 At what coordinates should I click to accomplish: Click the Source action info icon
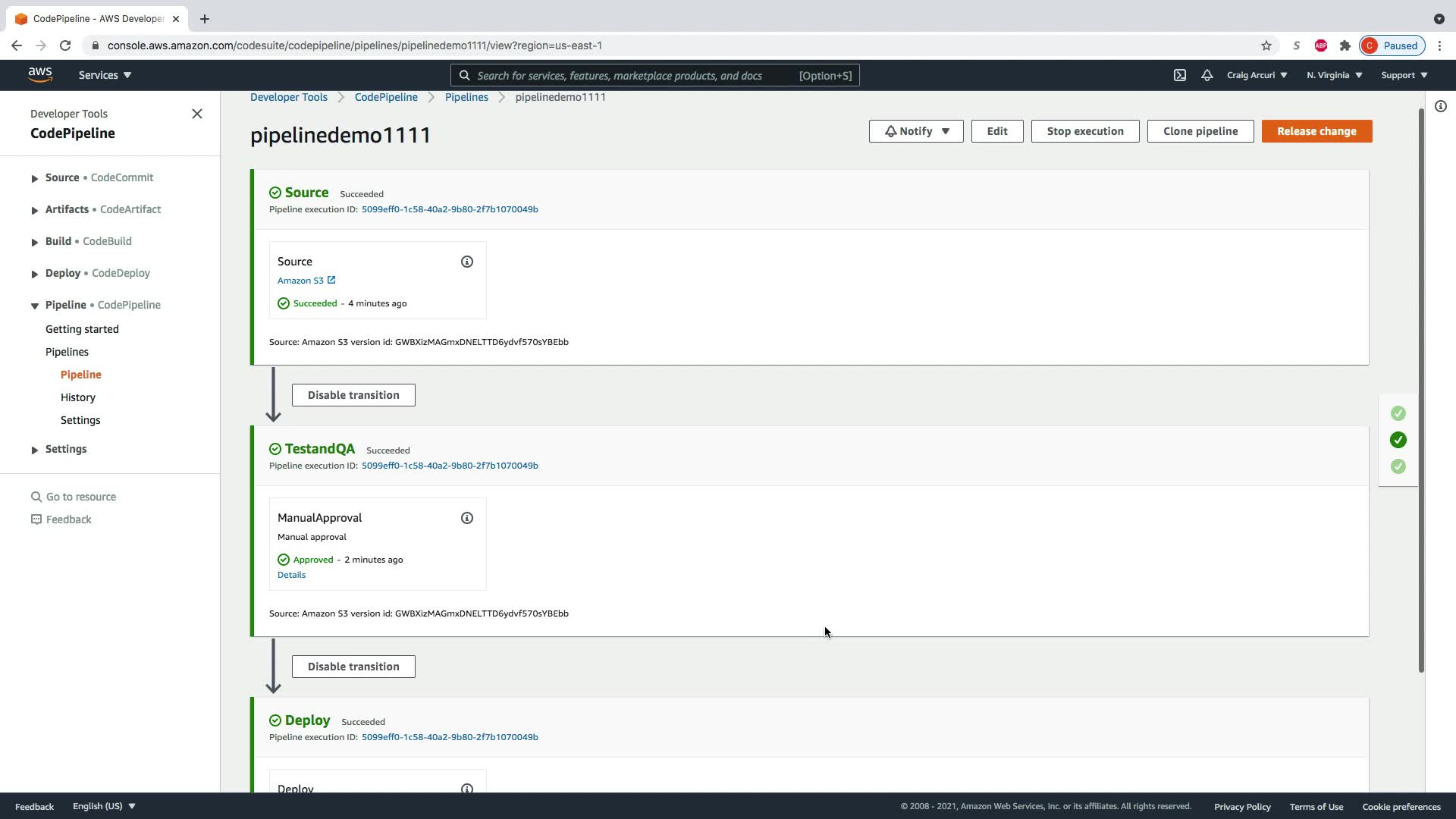[x=467, y=262]
